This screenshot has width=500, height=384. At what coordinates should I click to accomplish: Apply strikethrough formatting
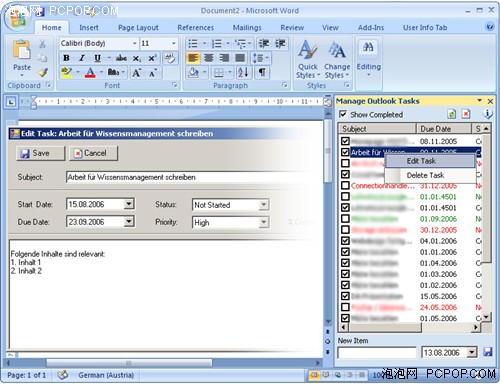click(x=121, y=58)
